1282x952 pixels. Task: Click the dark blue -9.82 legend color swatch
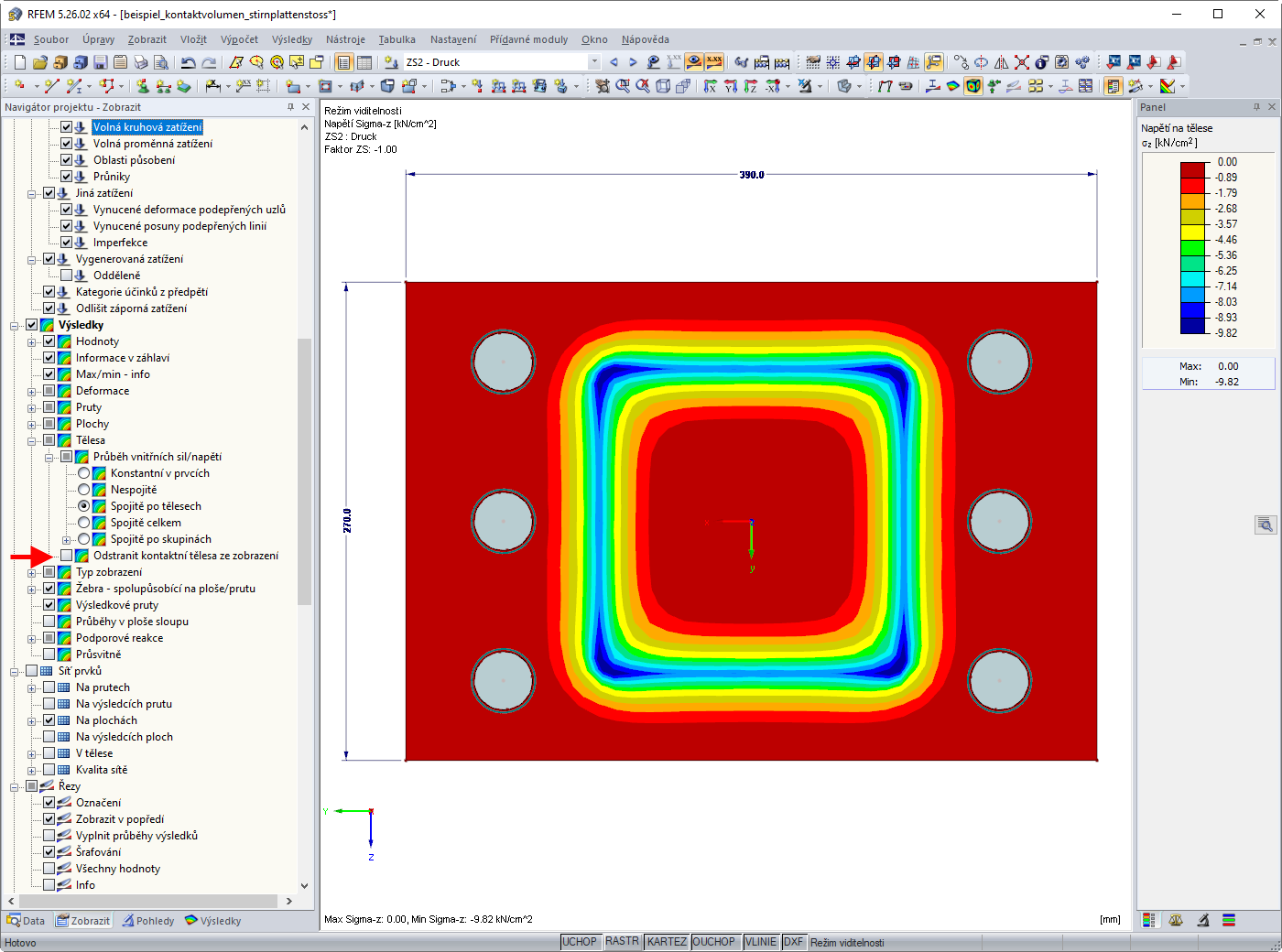(x=1193, y=326)
